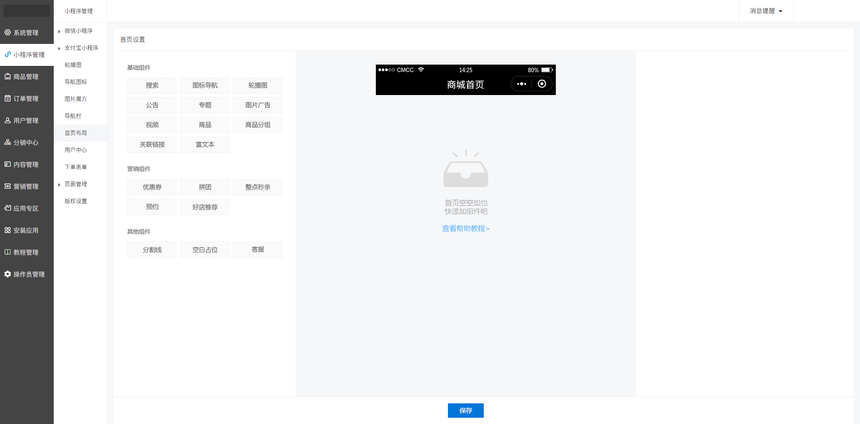Viewport: 860px width, 424px height.
Task: Click the icon beside 订单管理
Action: 7,99
